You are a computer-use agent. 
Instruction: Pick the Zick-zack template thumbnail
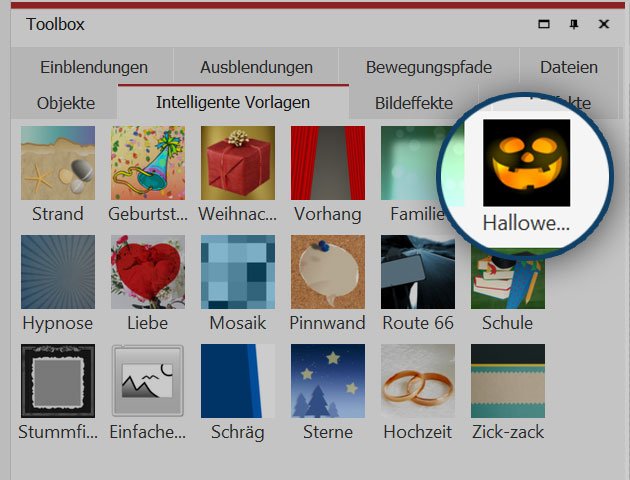[508, 381]
